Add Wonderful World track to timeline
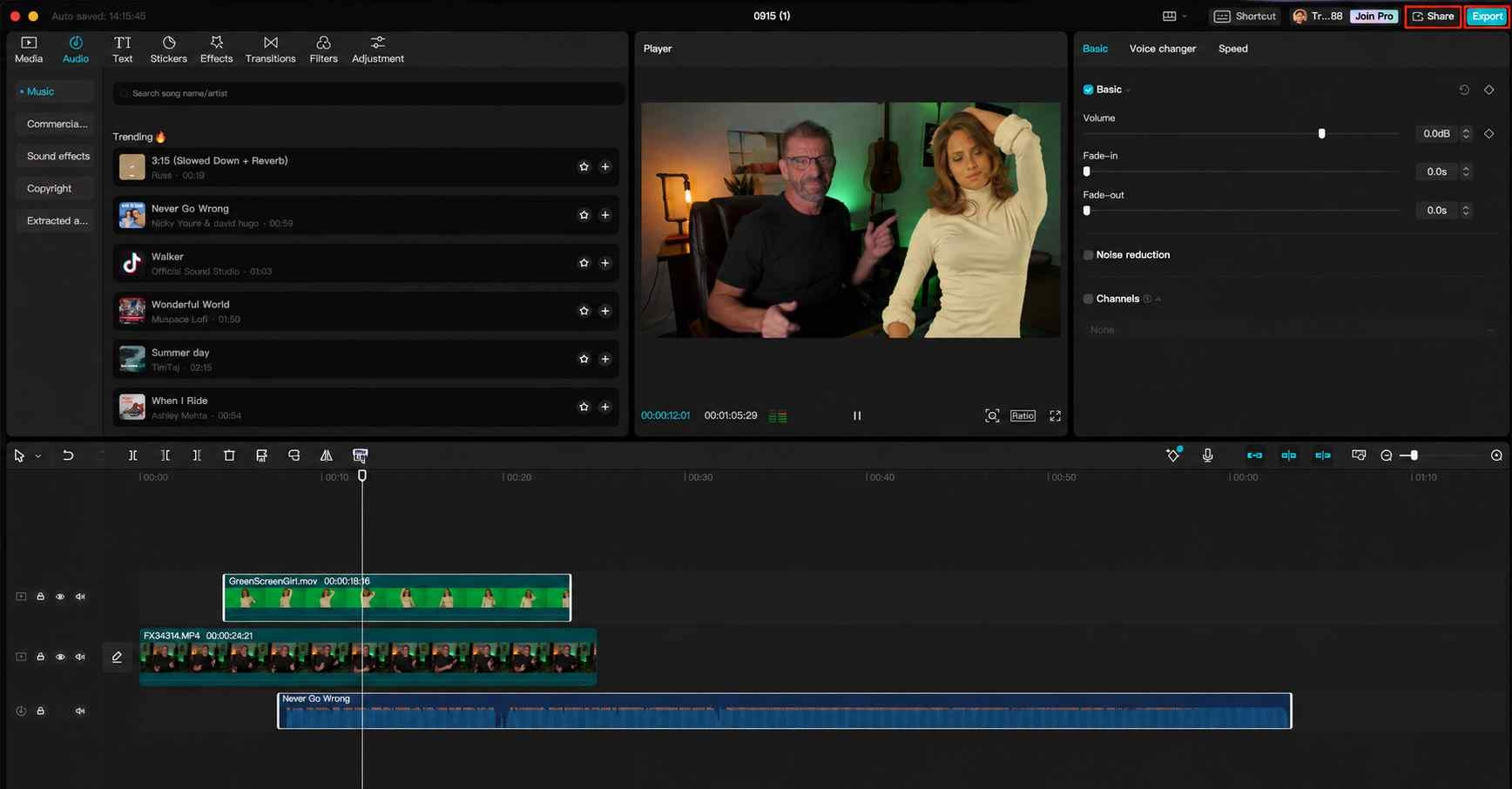This screenshot has height=789, width=1512. tap(605, 311)
